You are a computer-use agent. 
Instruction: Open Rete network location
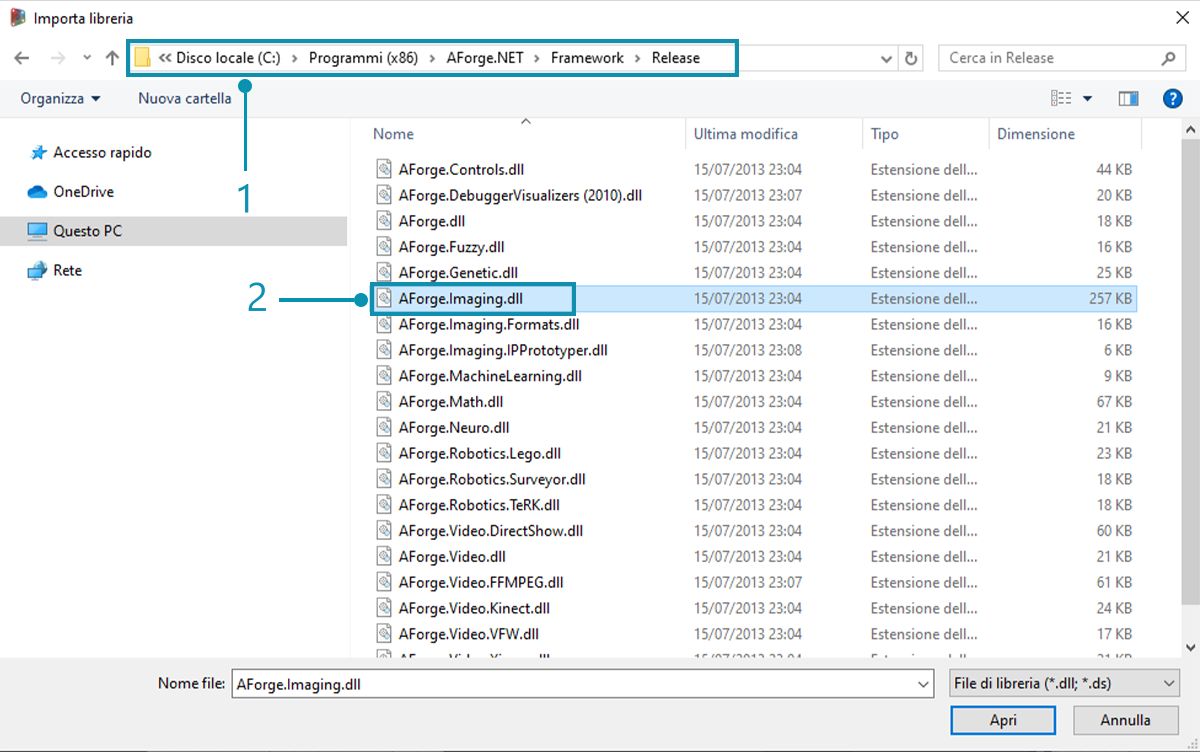click(67, 270)
